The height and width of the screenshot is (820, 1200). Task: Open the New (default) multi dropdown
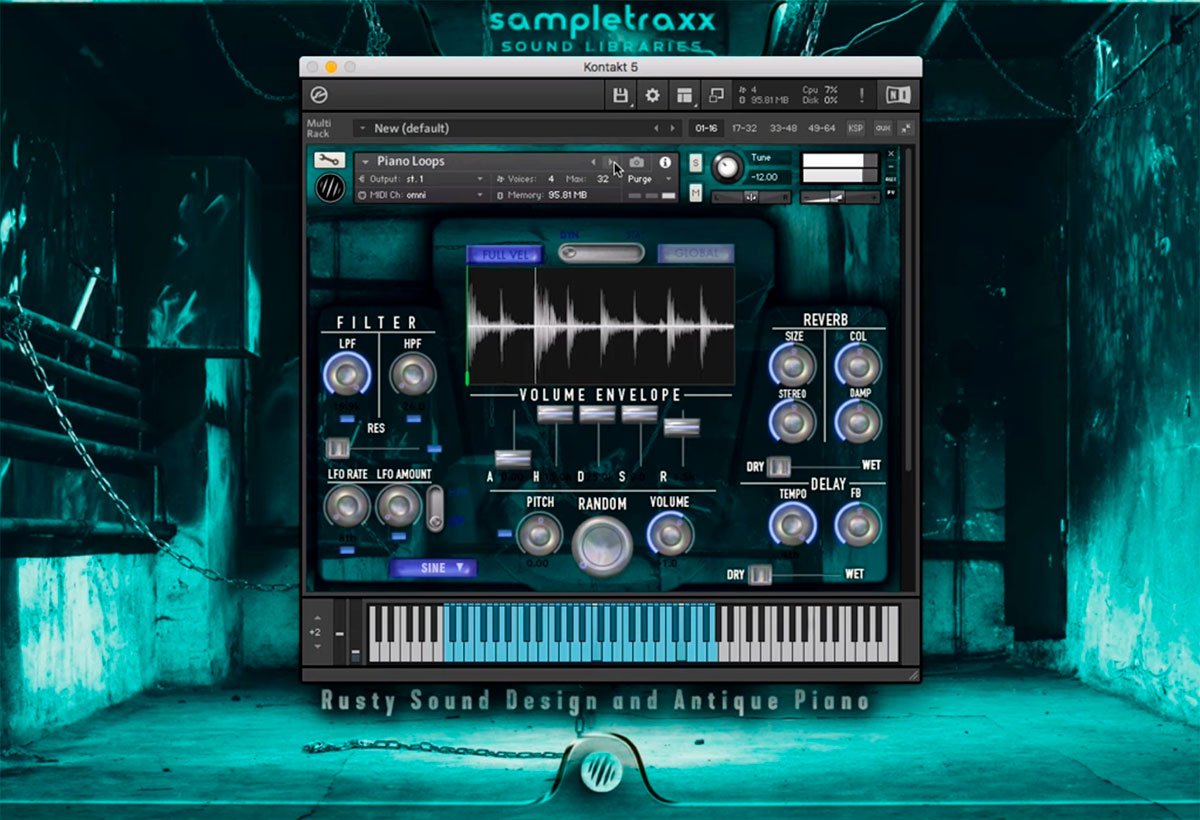[362, 128]
